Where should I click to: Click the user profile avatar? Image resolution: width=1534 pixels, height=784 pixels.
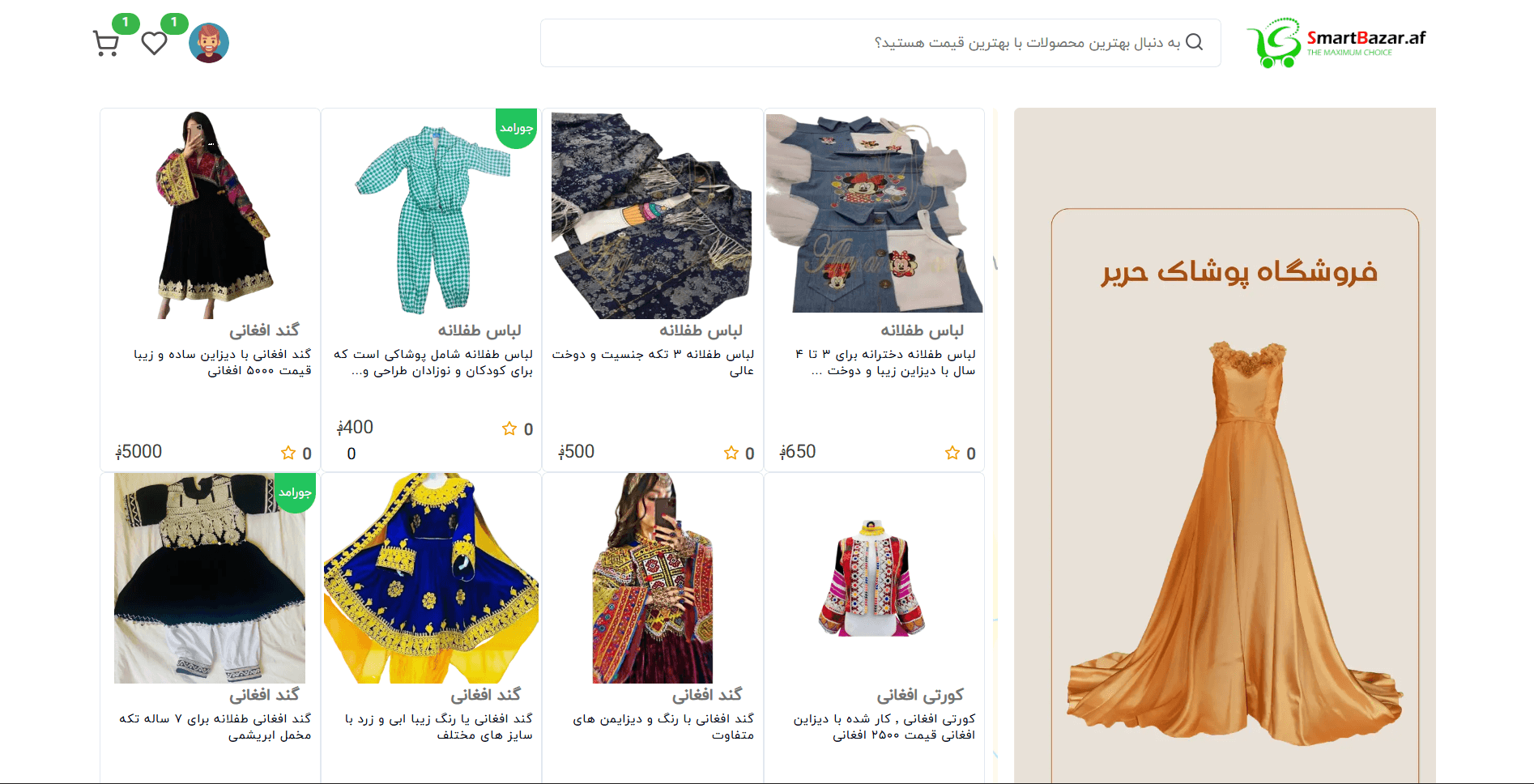209,43
